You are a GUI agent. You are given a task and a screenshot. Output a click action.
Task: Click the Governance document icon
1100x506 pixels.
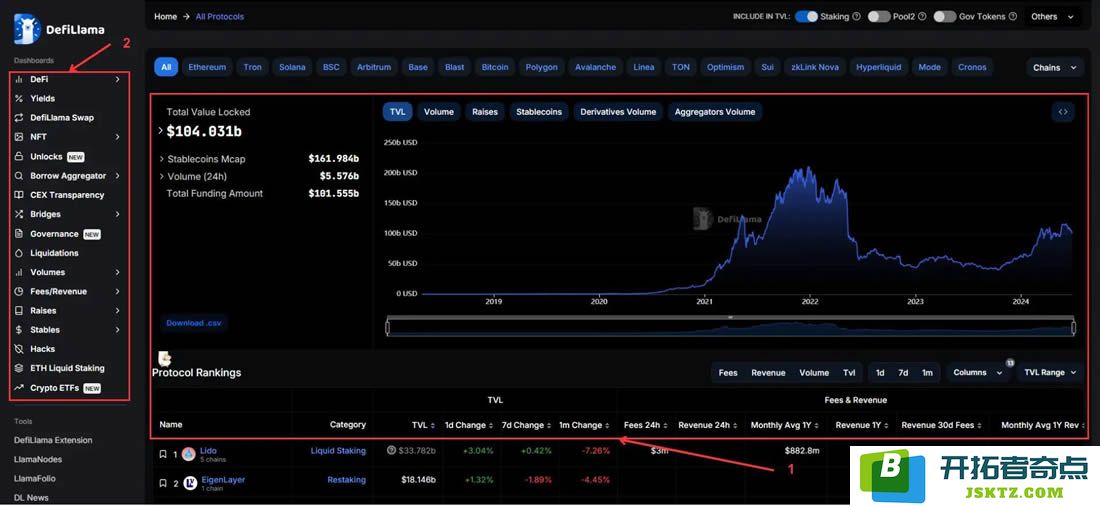tap(19, 234)
